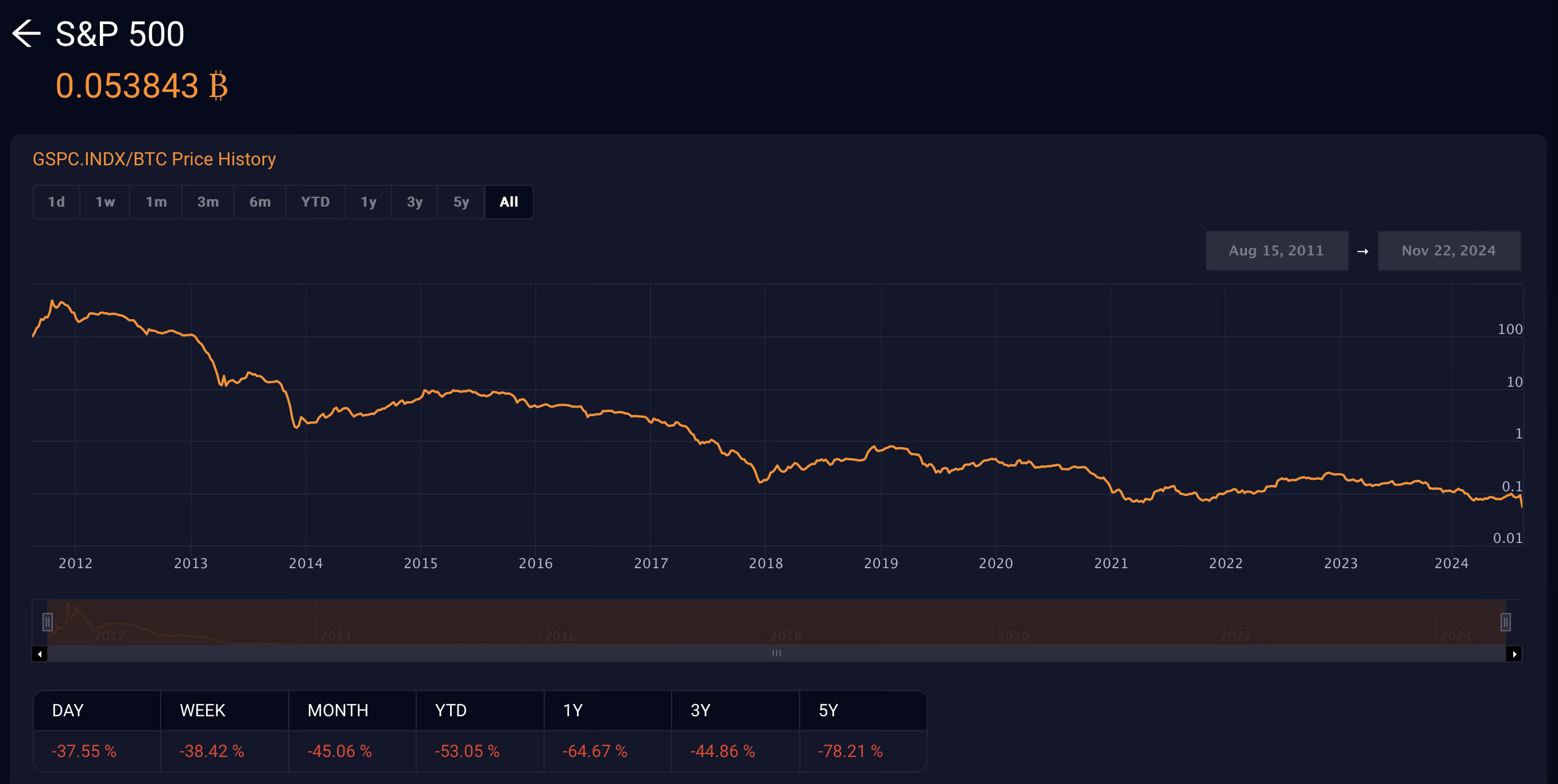Switch chart to 3m range
Image resolution: width=1558 pixels, height=784 pixels.
pyautogui.click(x=208, y=202)
